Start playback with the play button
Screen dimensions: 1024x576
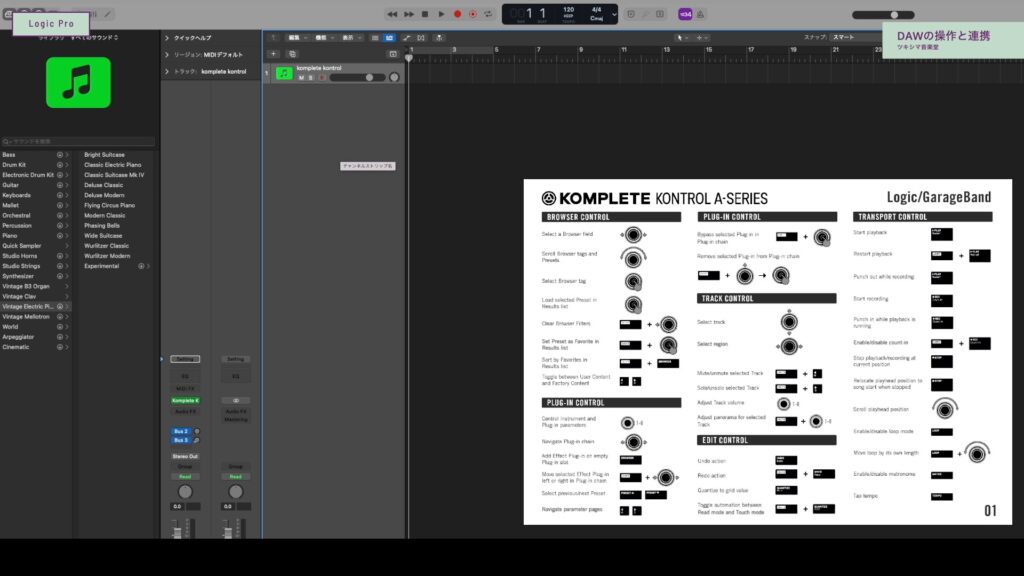click(441, 14)
